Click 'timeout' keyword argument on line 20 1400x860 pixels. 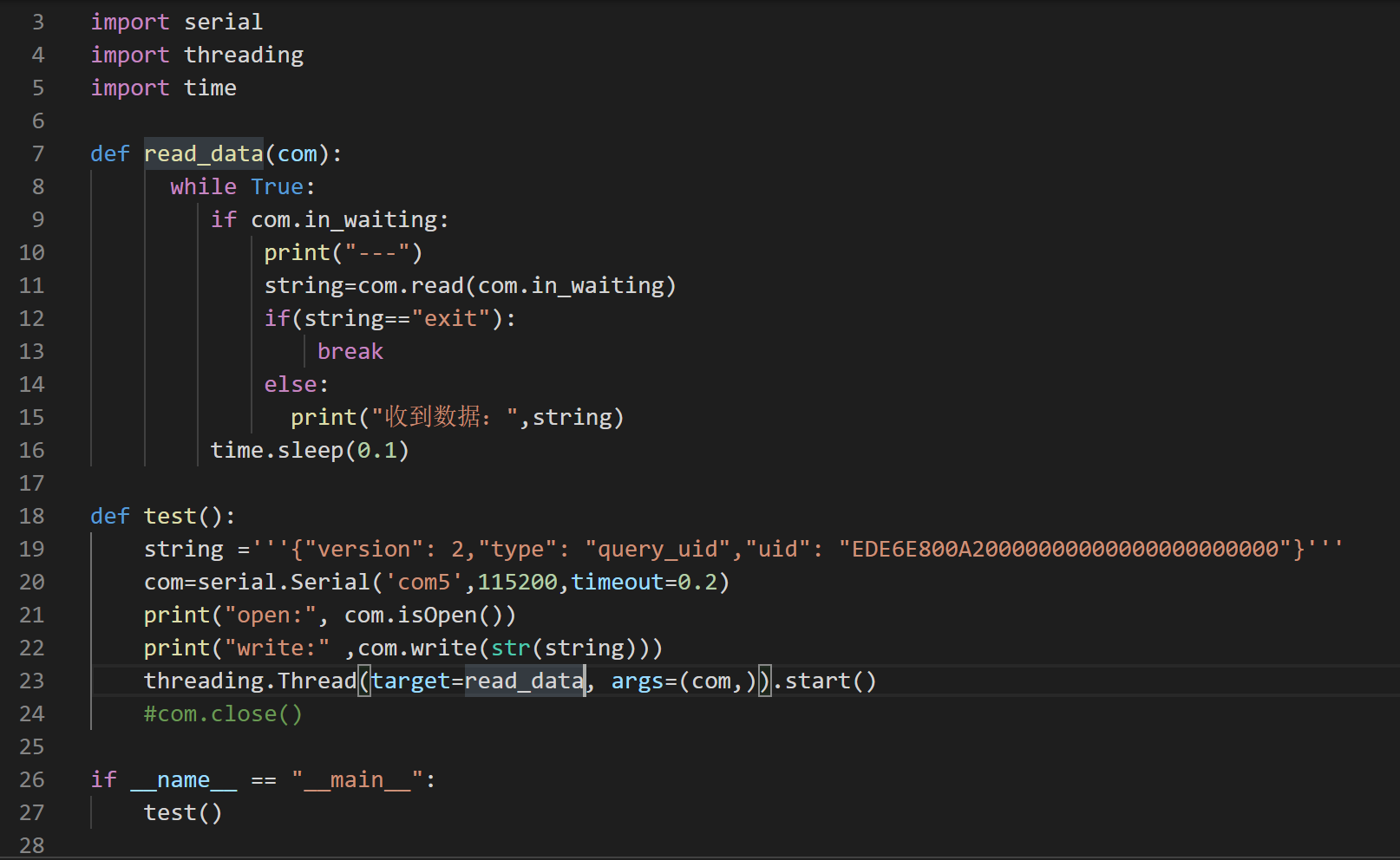click(x=618, y=582)
